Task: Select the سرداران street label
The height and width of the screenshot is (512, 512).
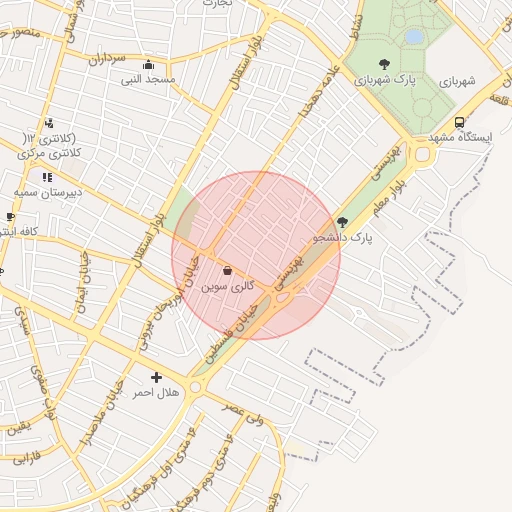Action: [107, 59]
